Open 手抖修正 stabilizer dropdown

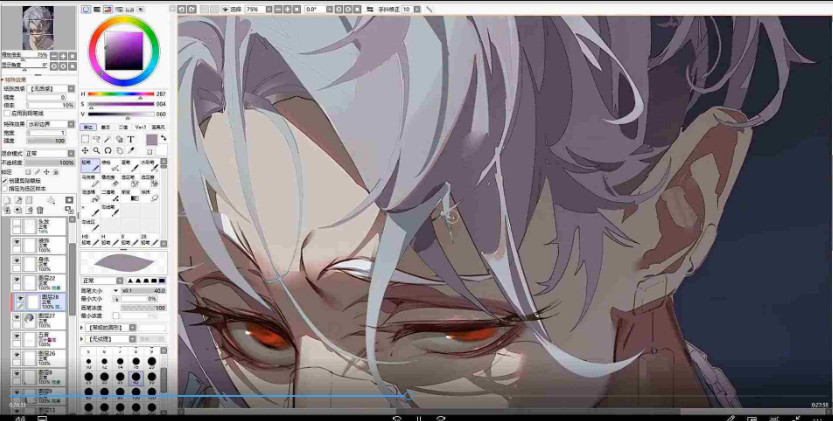click(x=417, y=9)
